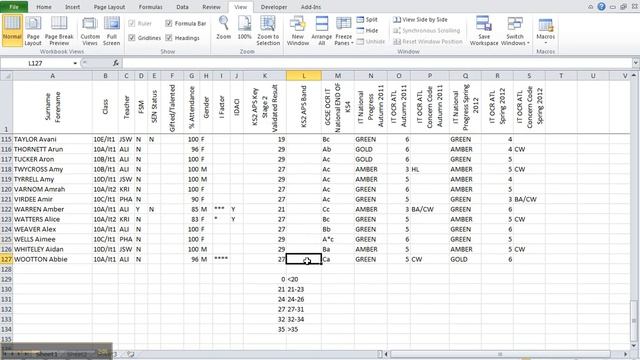Open Freeze Panes menu
Viewport: 640px width, 360px height.
pyautogui.click(x=344, y=30)
